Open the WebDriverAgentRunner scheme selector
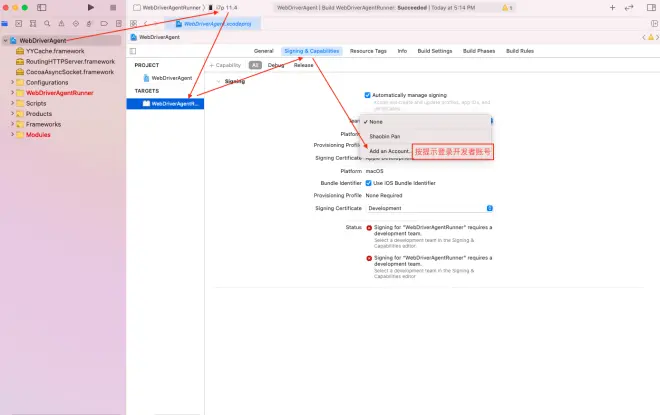Viewport: 660px width, 415px height. [168, 8]
